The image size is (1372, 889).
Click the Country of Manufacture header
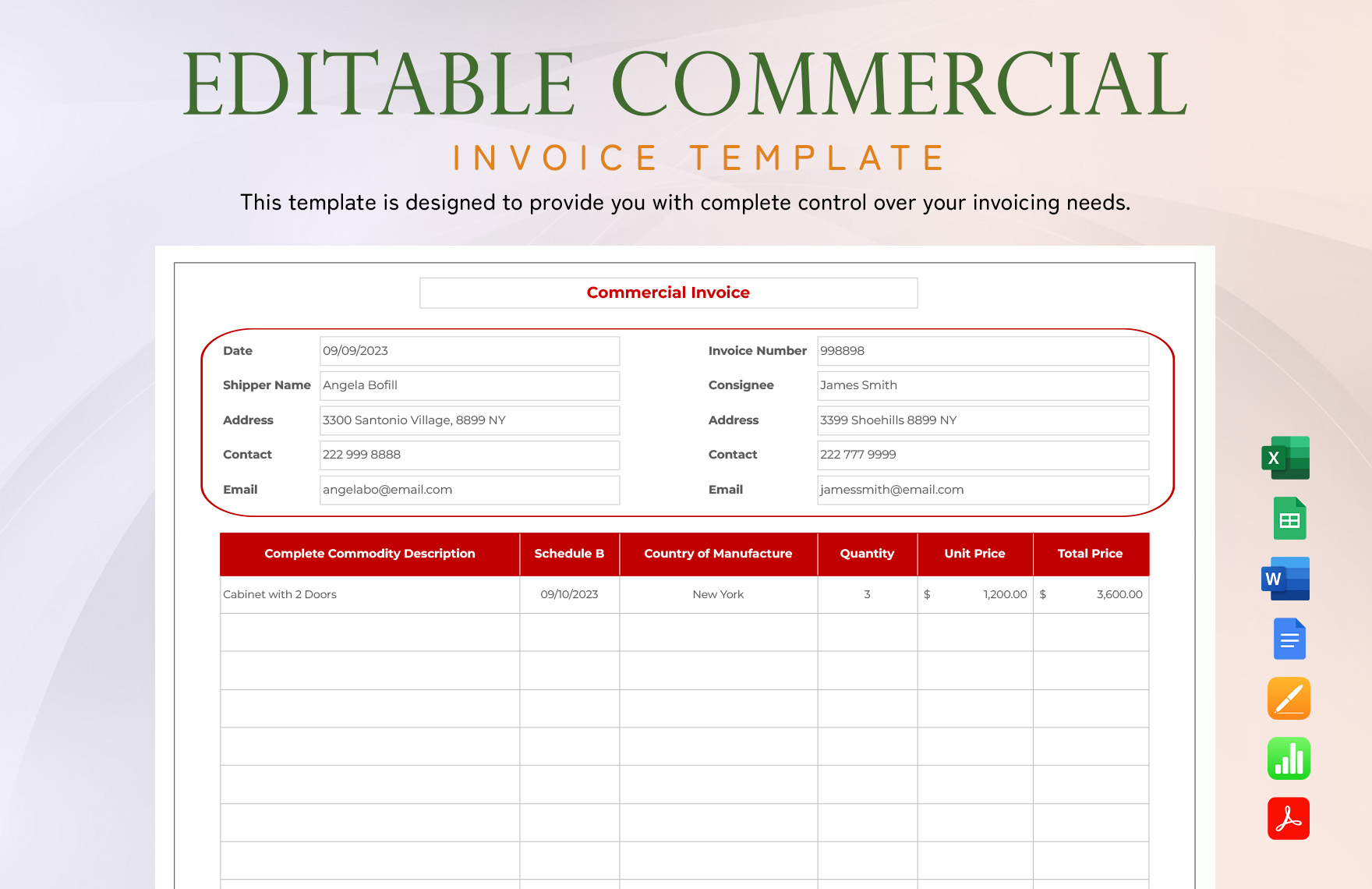(718, 554)
